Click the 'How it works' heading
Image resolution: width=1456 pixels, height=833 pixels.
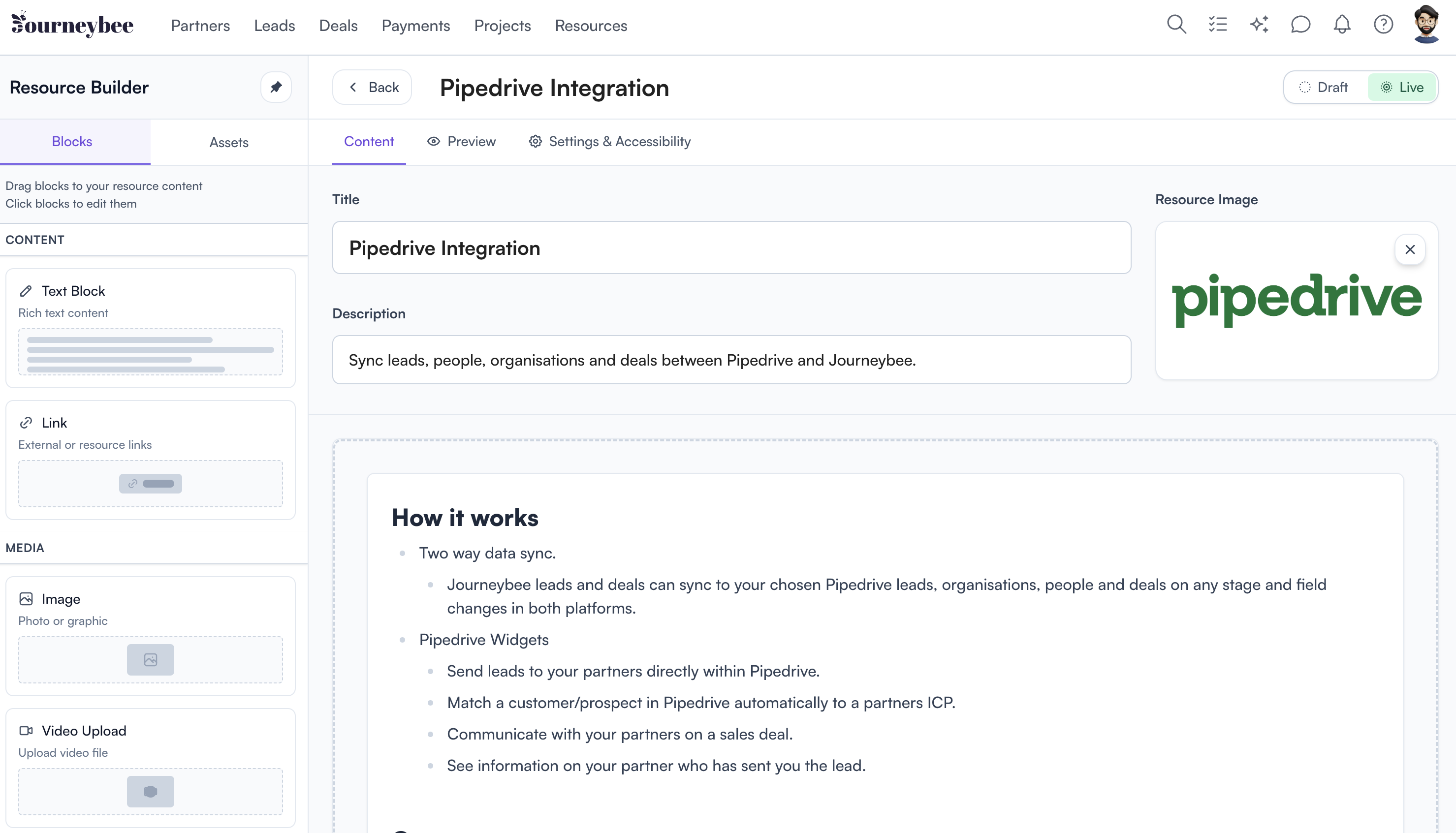point(465,517)
